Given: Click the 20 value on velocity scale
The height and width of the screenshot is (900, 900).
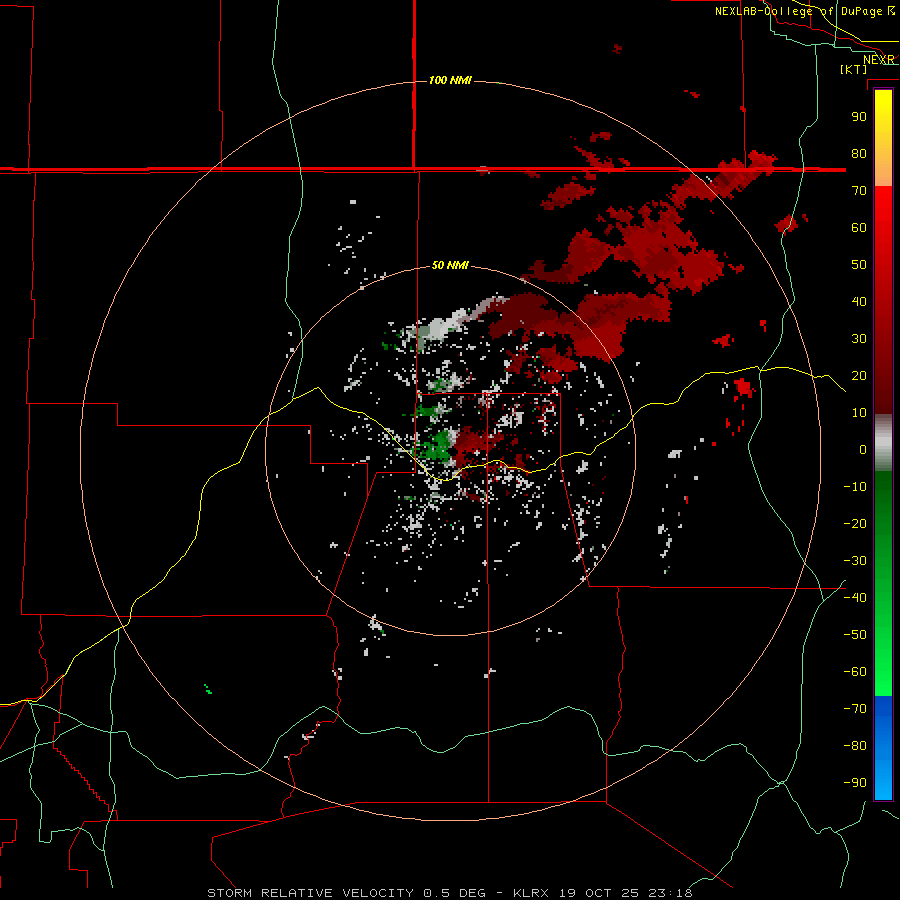Looking at the screenshot, I should coord(859,375).
